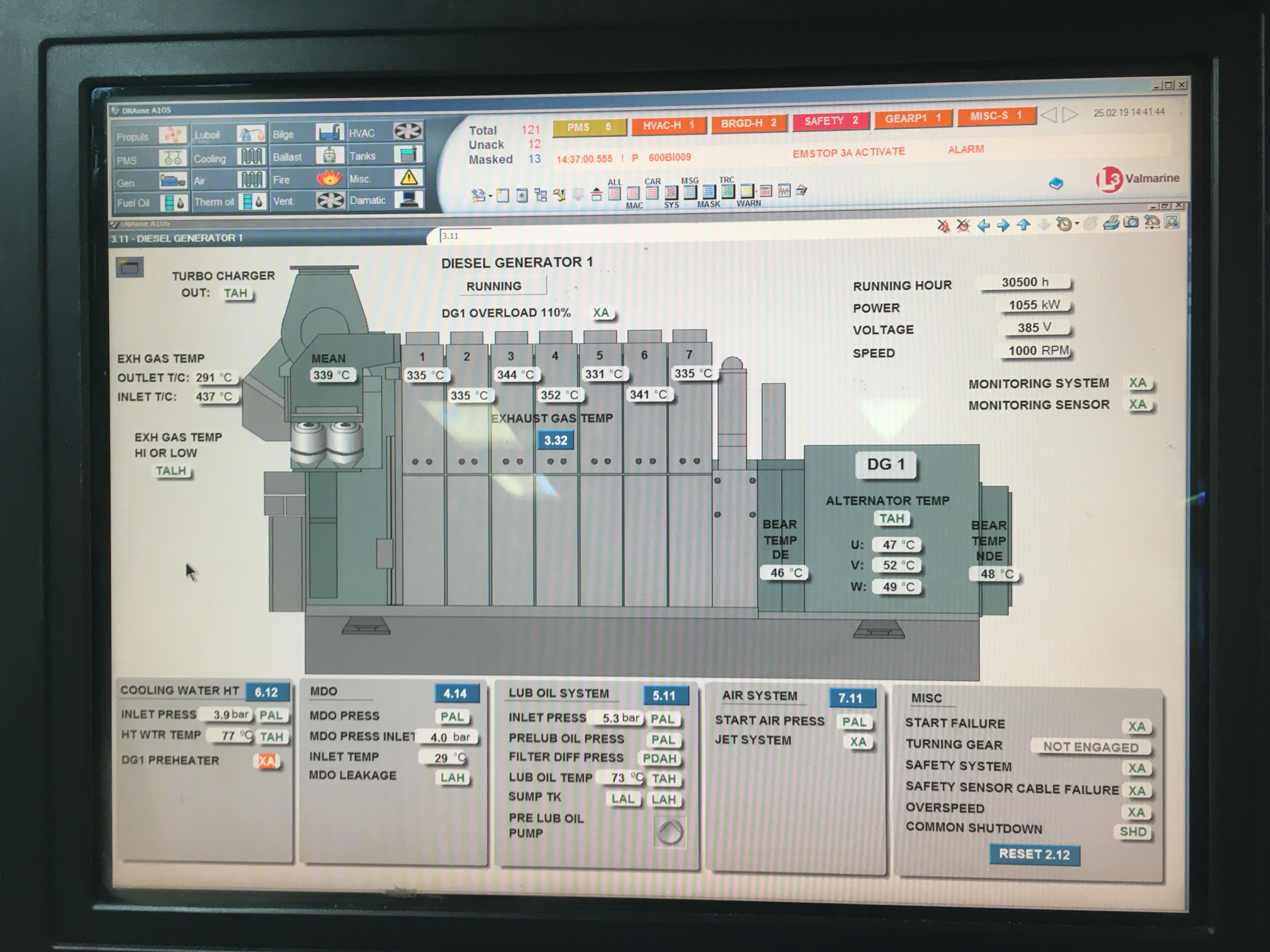1270x952 pixels.
Task: Click the crossed-out alarm flasher icon
Action: pyautogui.click(x=964, y=225)
